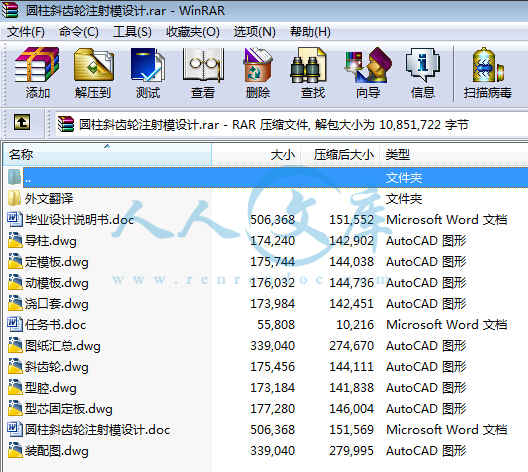The height and width of the screenshot is (472, 528).
Task: Sort by the 名称 column header
Action: 107,154
